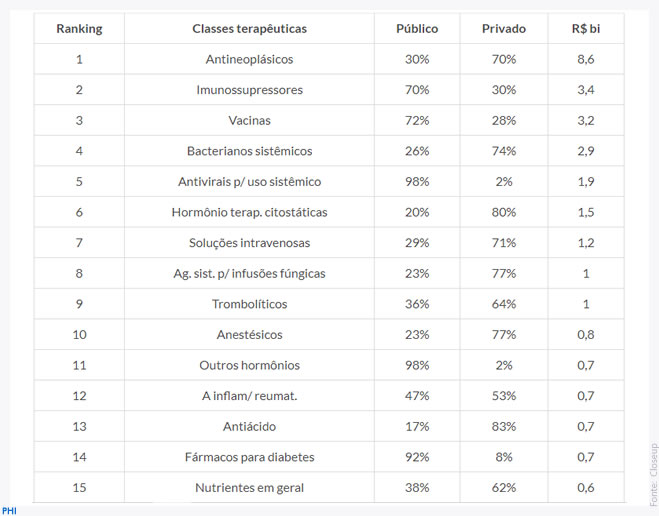
Task: Select Hormônio terap. citostáticas cell
Action: 249,212
